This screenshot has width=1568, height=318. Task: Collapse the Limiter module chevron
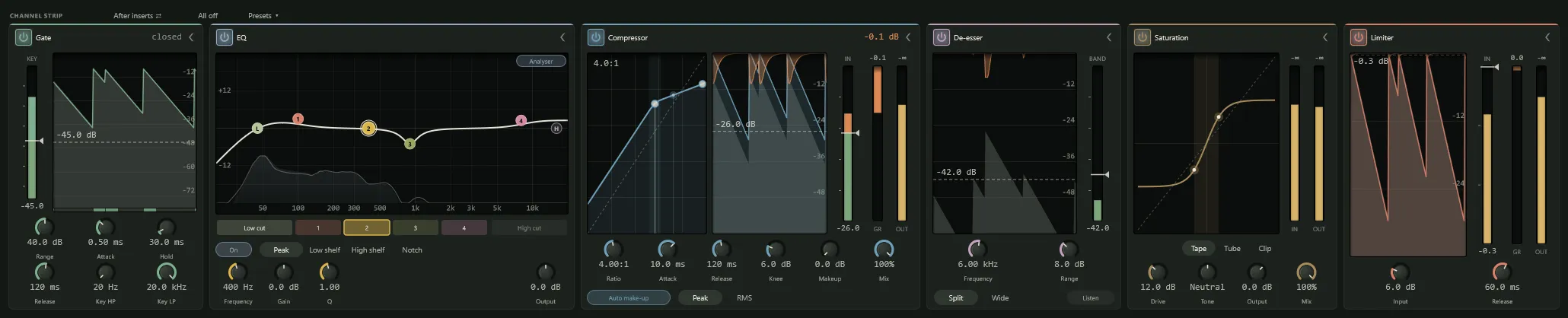(1547, 37)
